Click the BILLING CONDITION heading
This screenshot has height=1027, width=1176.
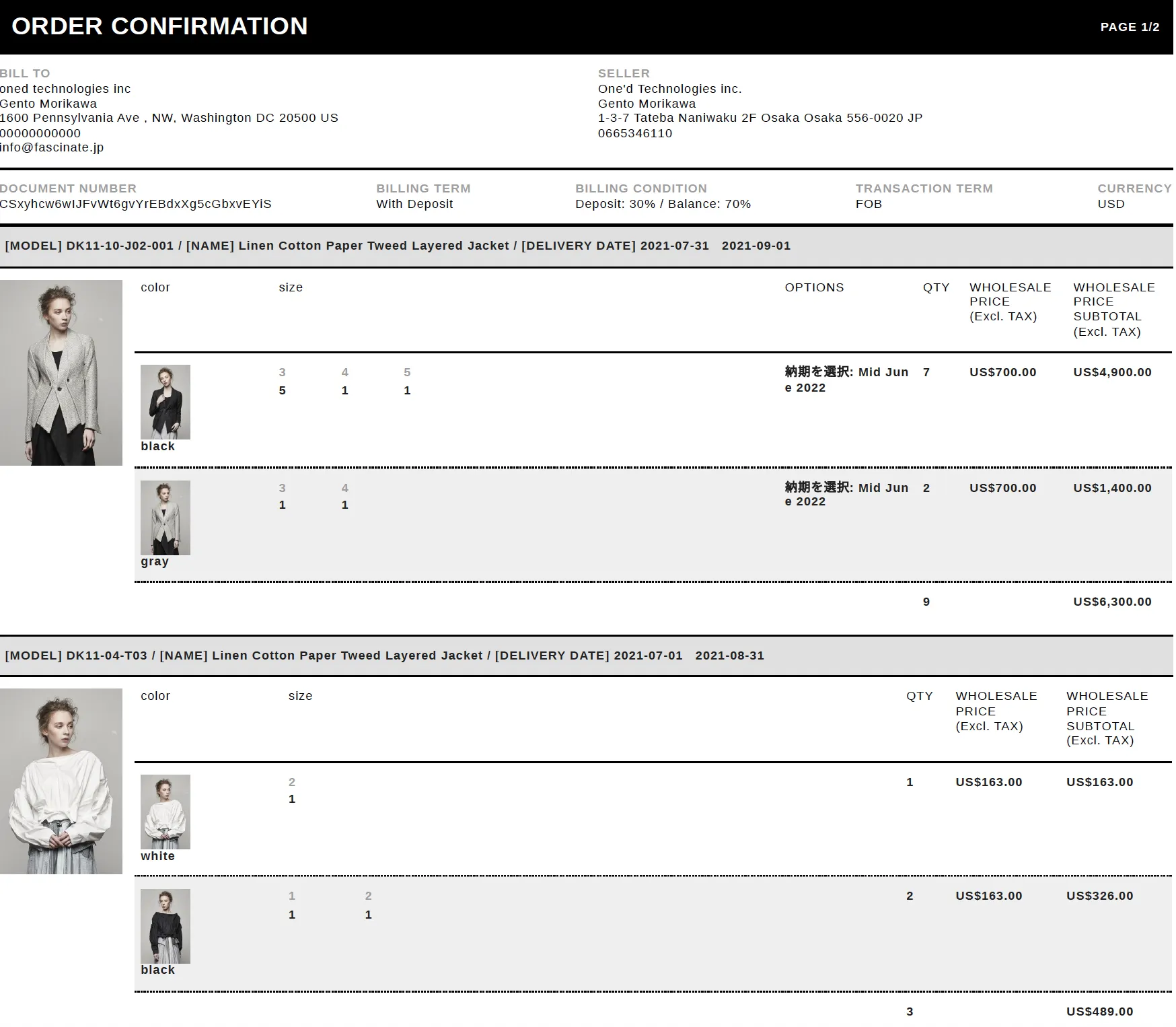click(x=641, y=188)
